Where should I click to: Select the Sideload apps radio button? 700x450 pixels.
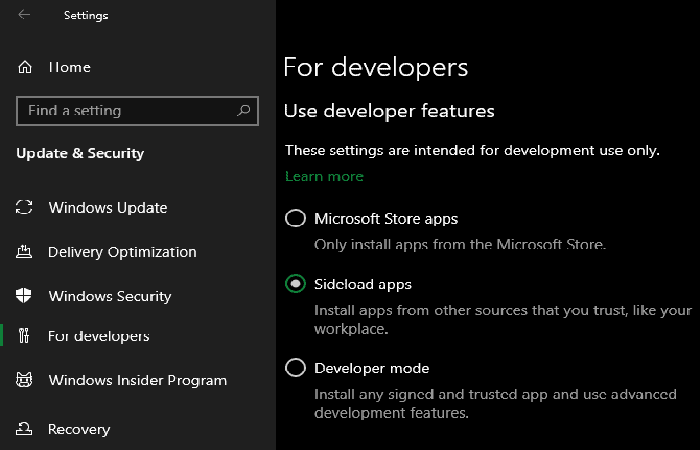point(296,284)
